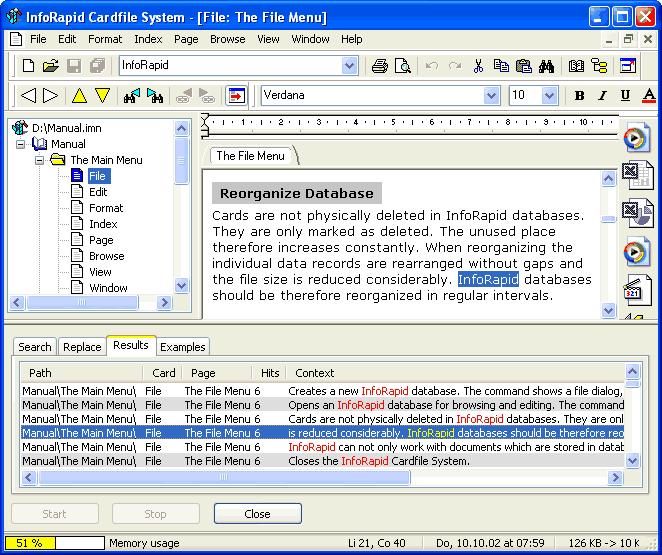The image size is (662, 555).
Task: Collapse the Manual tree node
Action: [x=20, y=144]
